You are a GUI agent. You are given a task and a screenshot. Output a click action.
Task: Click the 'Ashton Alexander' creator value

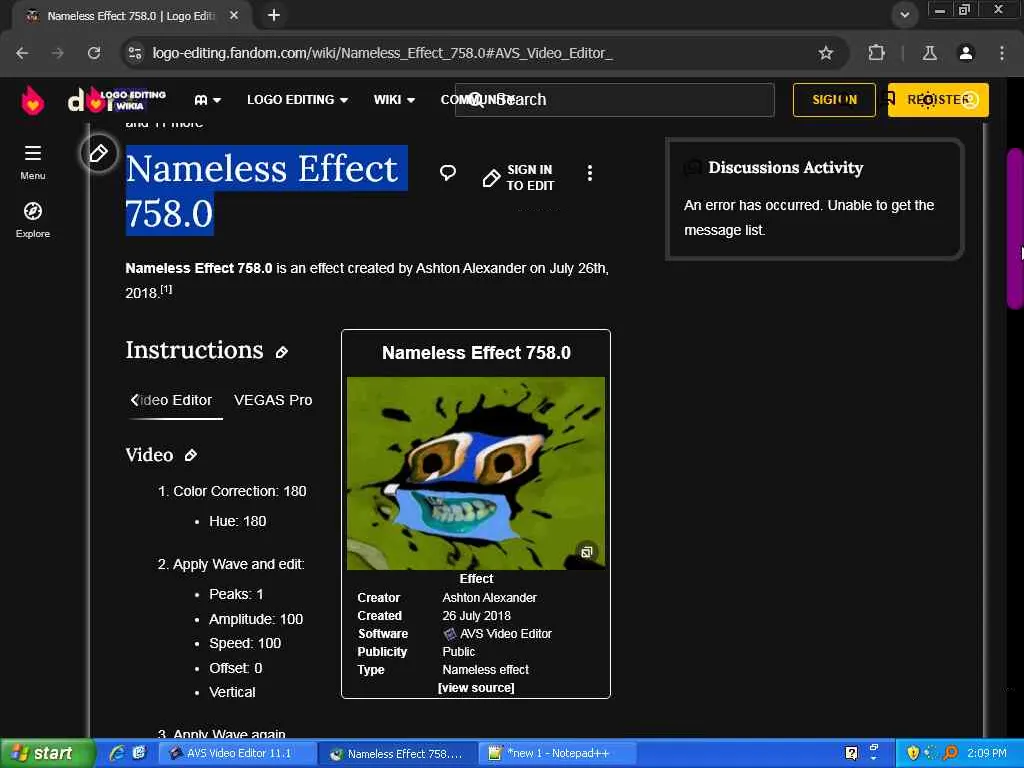pos(489,598)
